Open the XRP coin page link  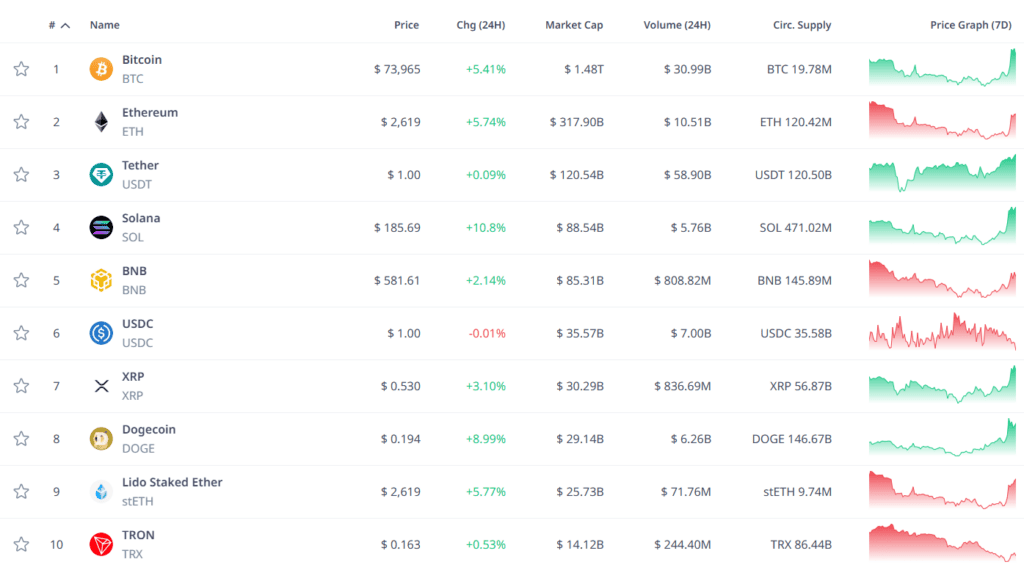(x=133, y=377)
